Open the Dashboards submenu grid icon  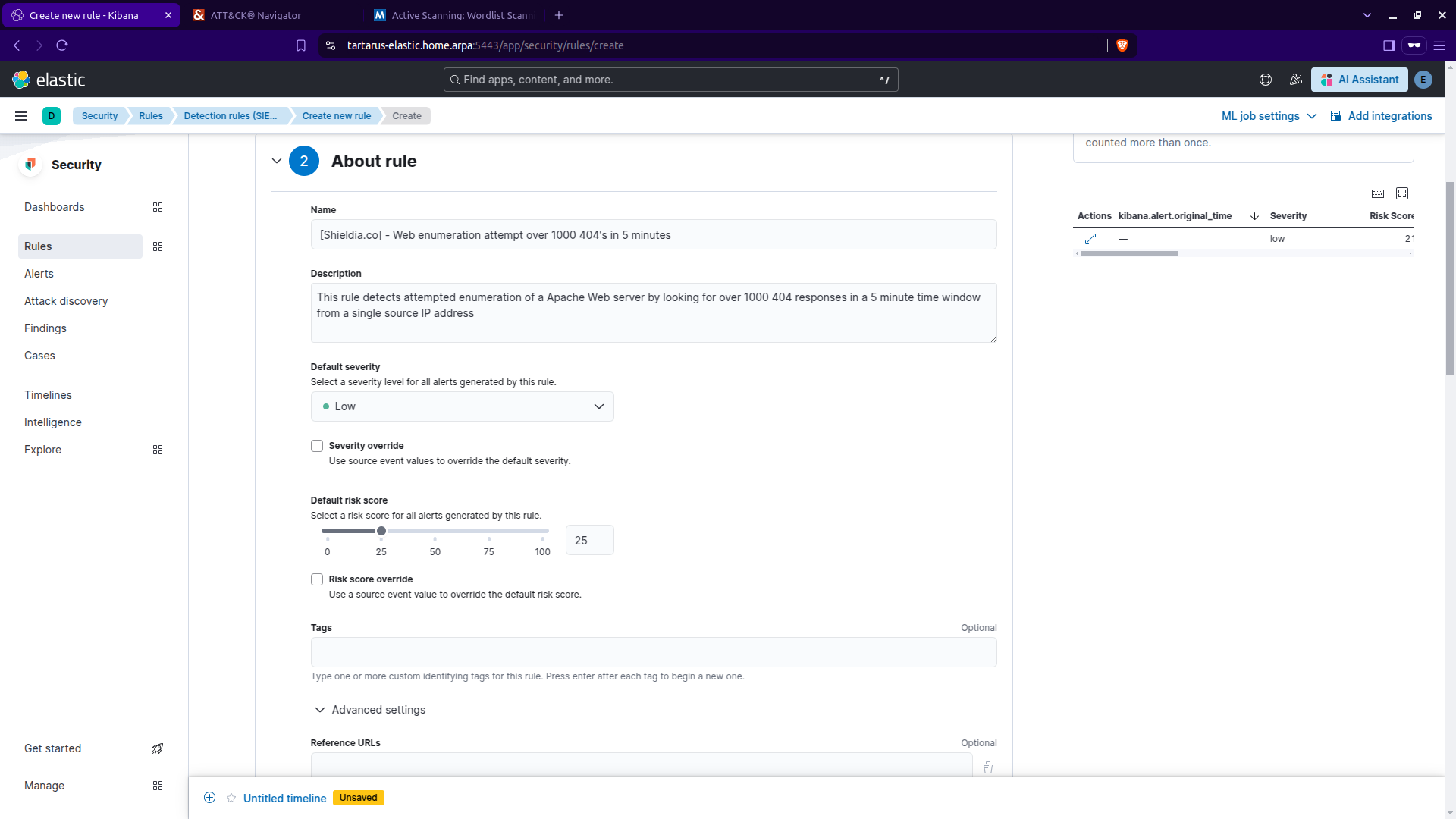click(158, 207)
